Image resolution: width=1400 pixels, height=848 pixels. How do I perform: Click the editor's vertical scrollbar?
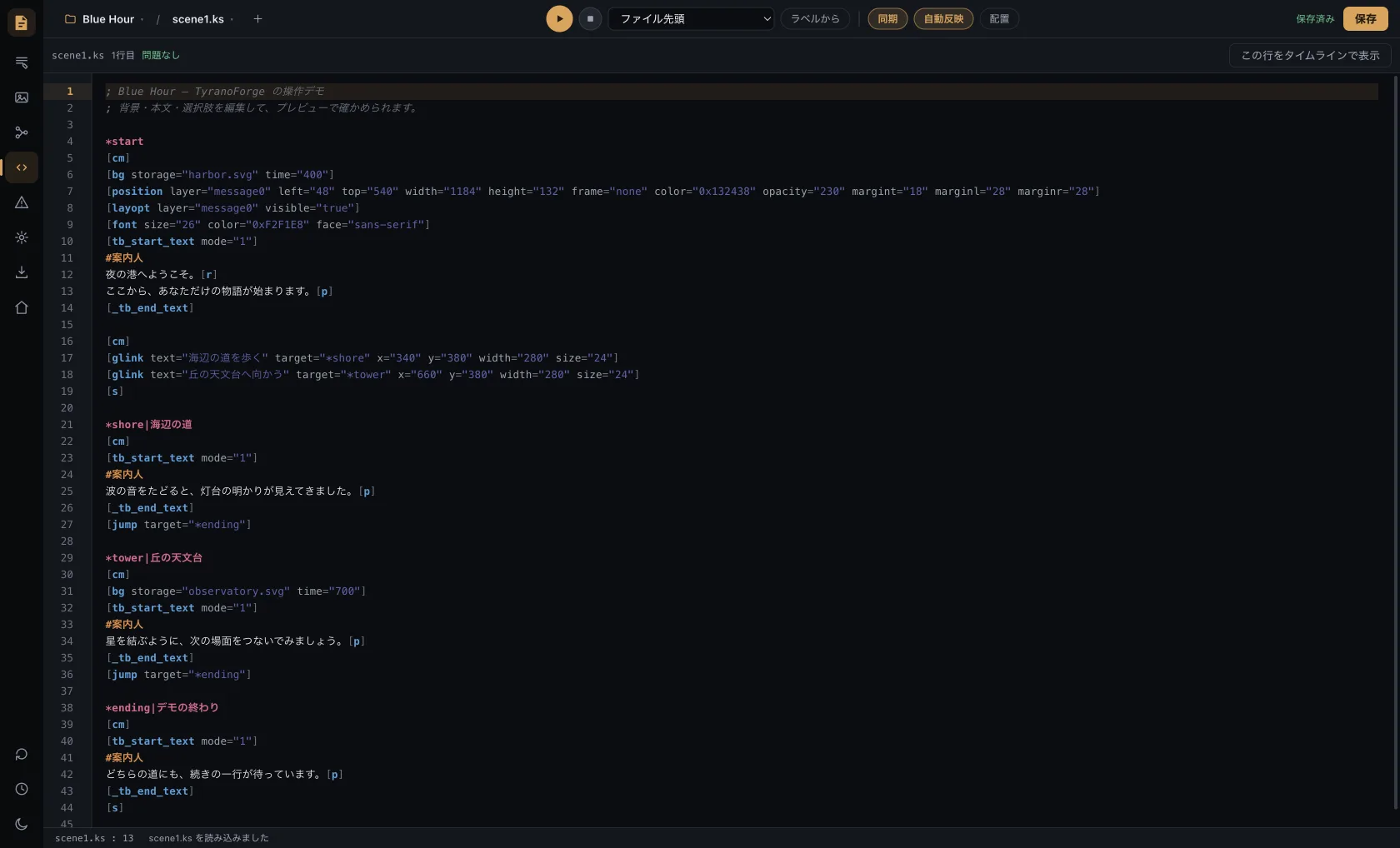1396,441
